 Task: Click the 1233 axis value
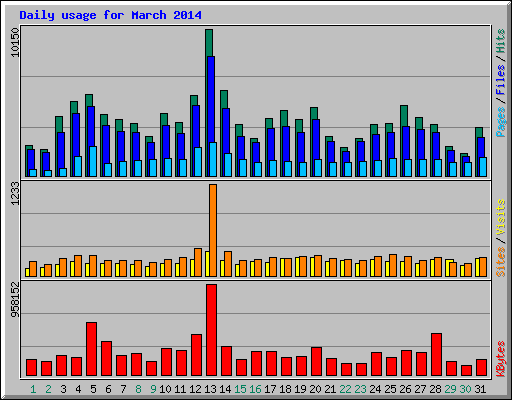pos(15,193)
